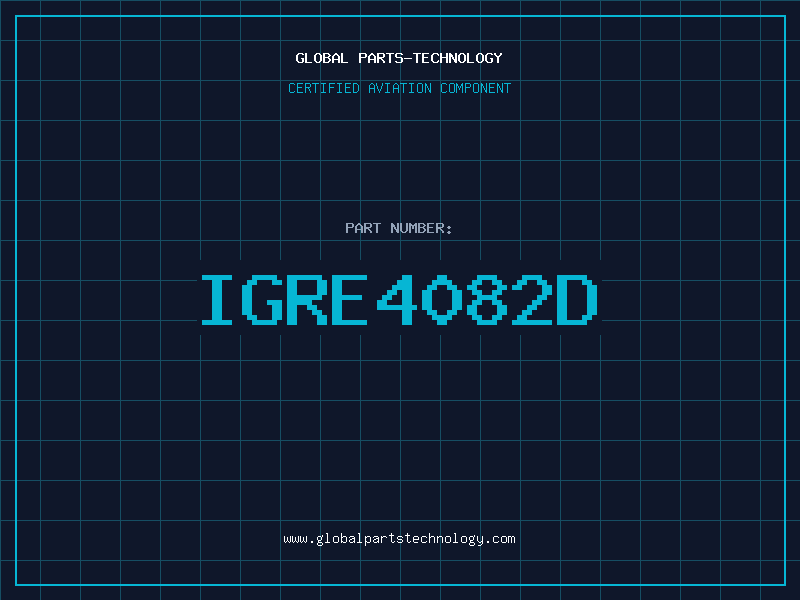Click the large letter D of the part number

click(577, 300)
